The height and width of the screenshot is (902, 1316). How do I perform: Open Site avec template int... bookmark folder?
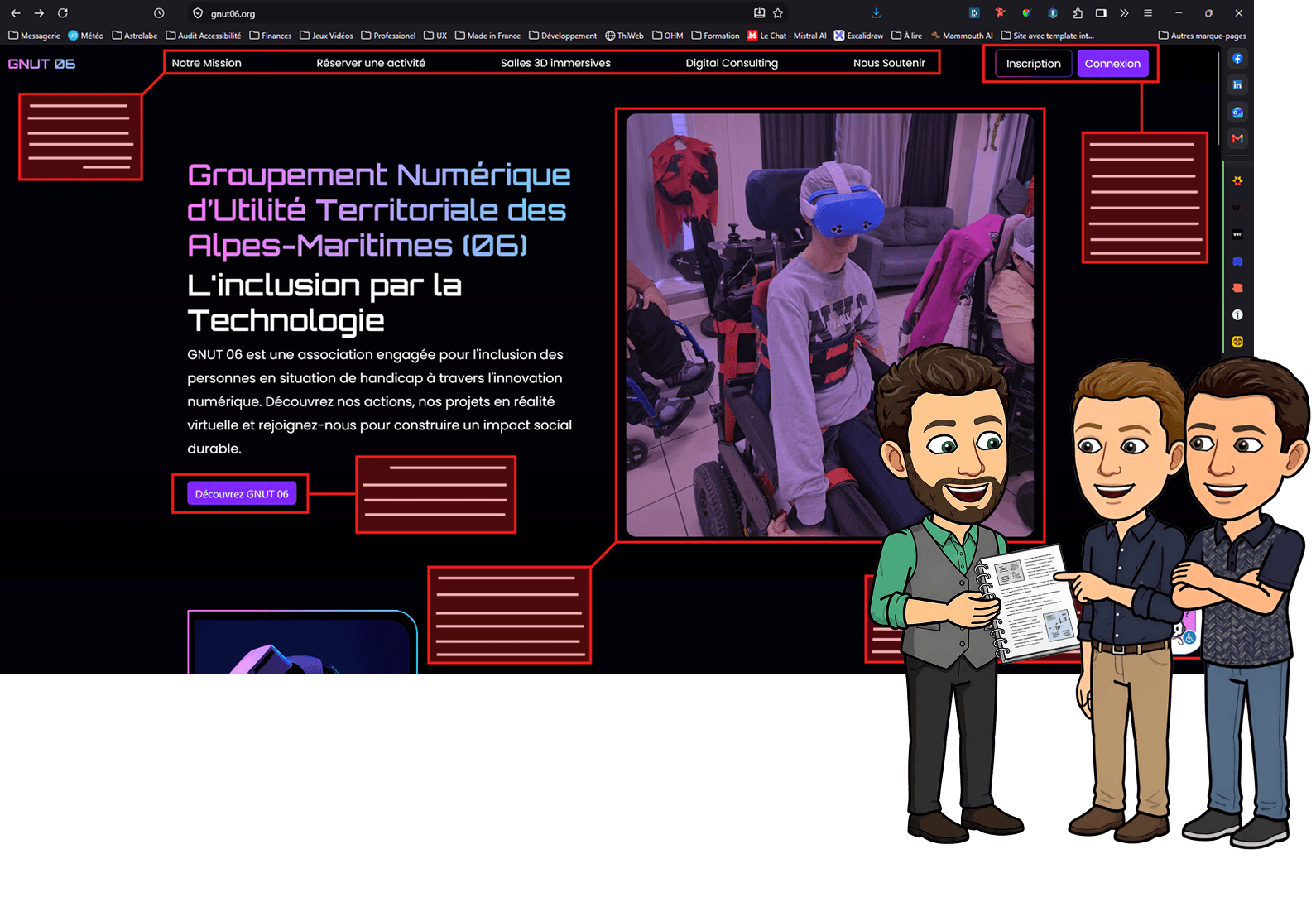pyautogui.click(x=1048, y=36)
